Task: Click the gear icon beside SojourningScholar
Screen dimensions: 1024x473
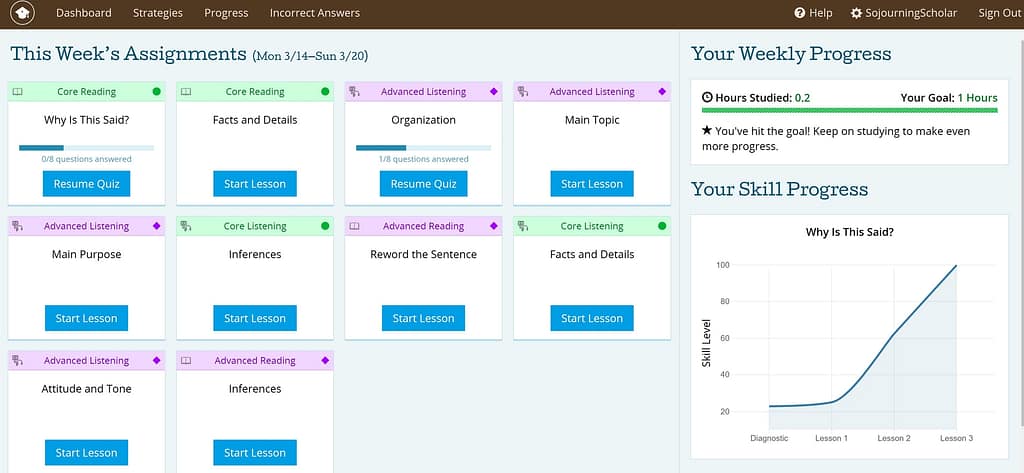Action: pos(856,13)
